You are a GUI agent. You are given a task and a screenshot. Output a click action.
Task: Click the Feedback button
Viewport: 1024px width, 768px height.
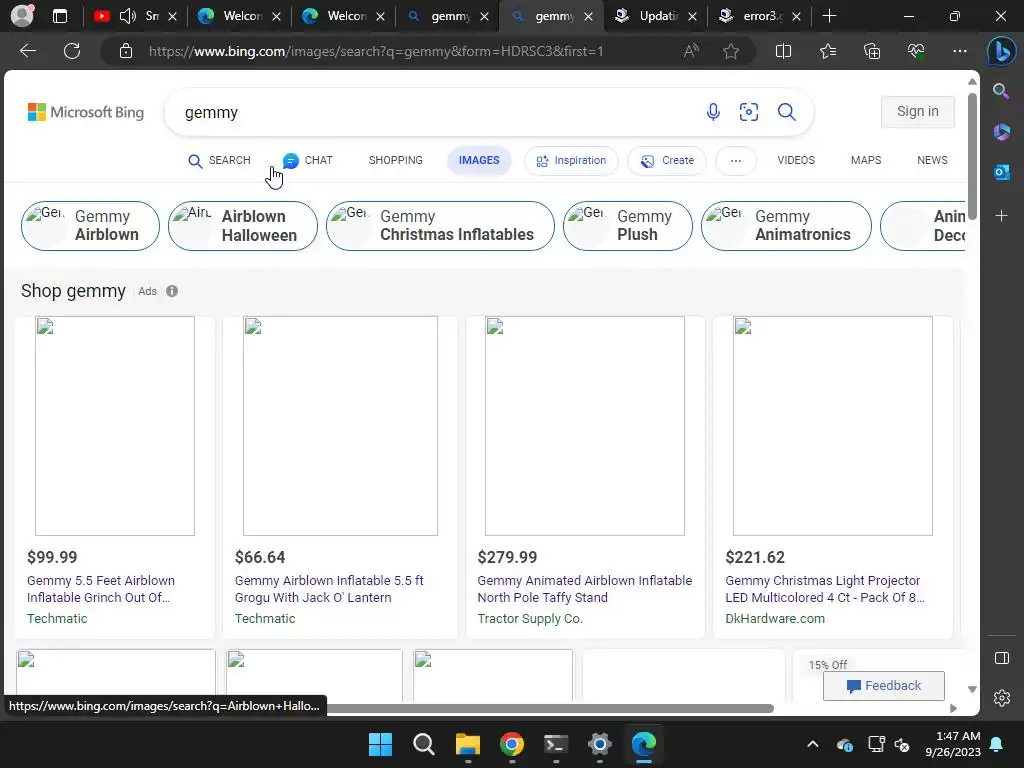[x=884, y=686]
